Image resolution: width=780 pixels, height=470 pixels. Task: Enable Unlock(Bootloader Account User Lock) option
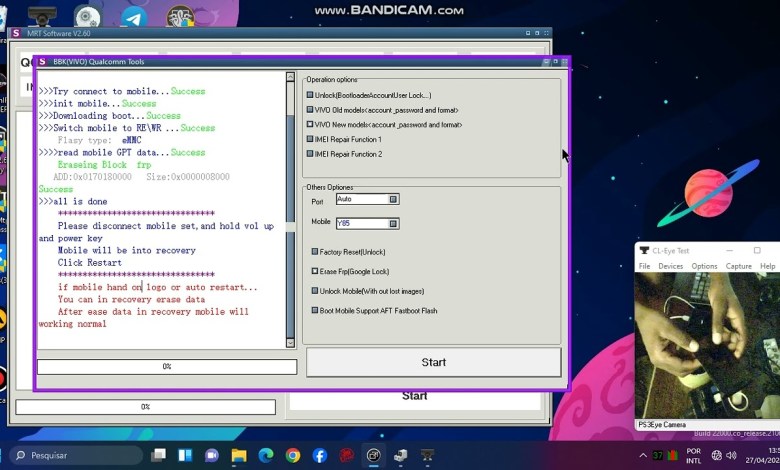(311, 95)
